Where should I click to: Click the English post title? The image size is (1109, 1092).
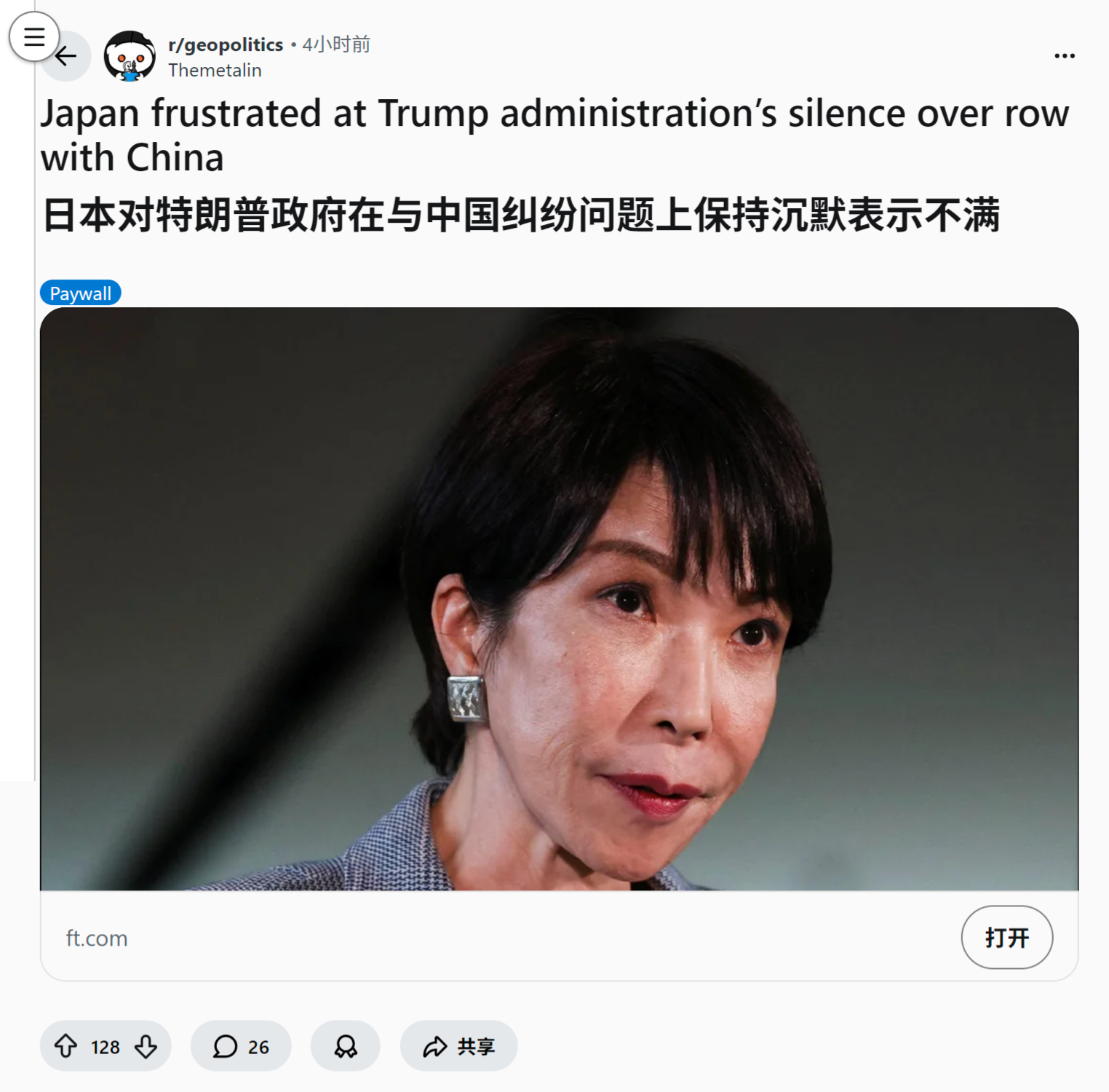click(554, 135)
